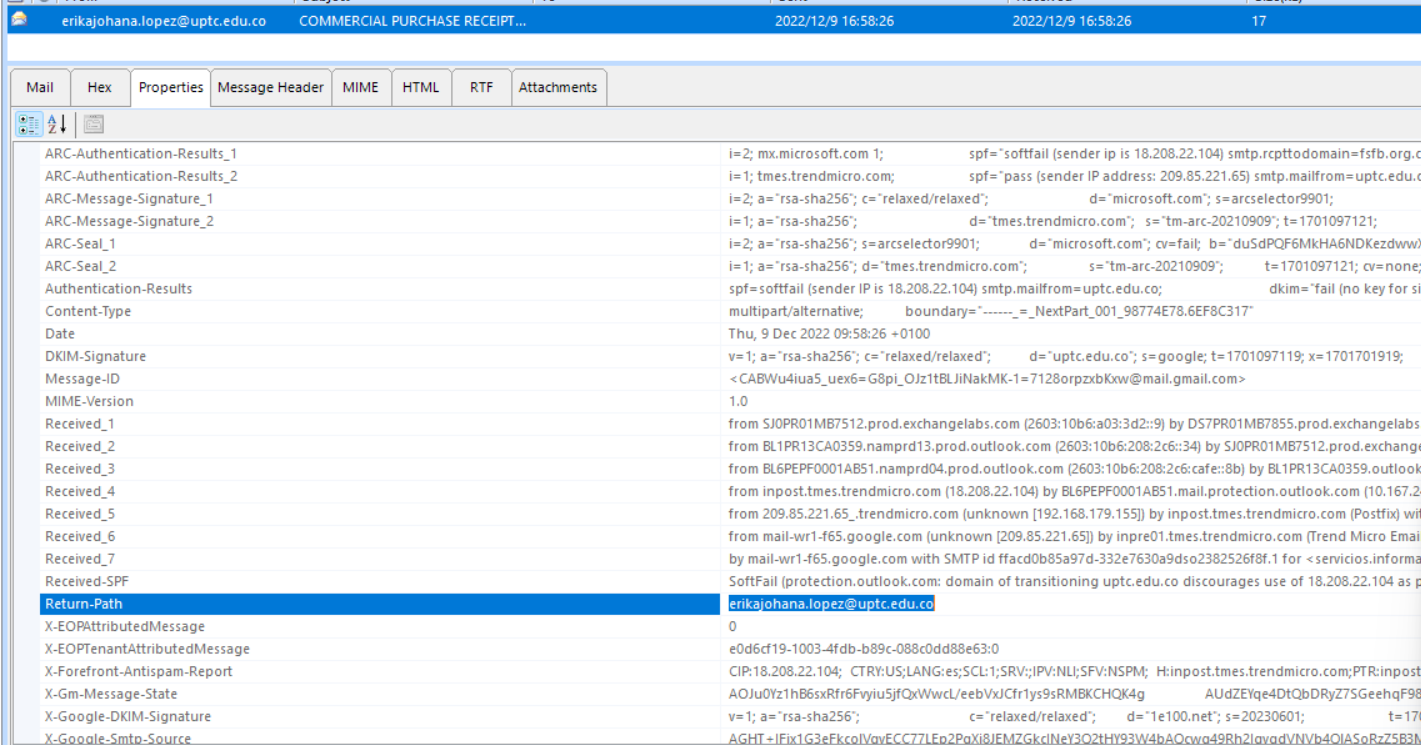Click the Received_4 value from inpost.tmes.trendmicro.com

coord(1074,491)
